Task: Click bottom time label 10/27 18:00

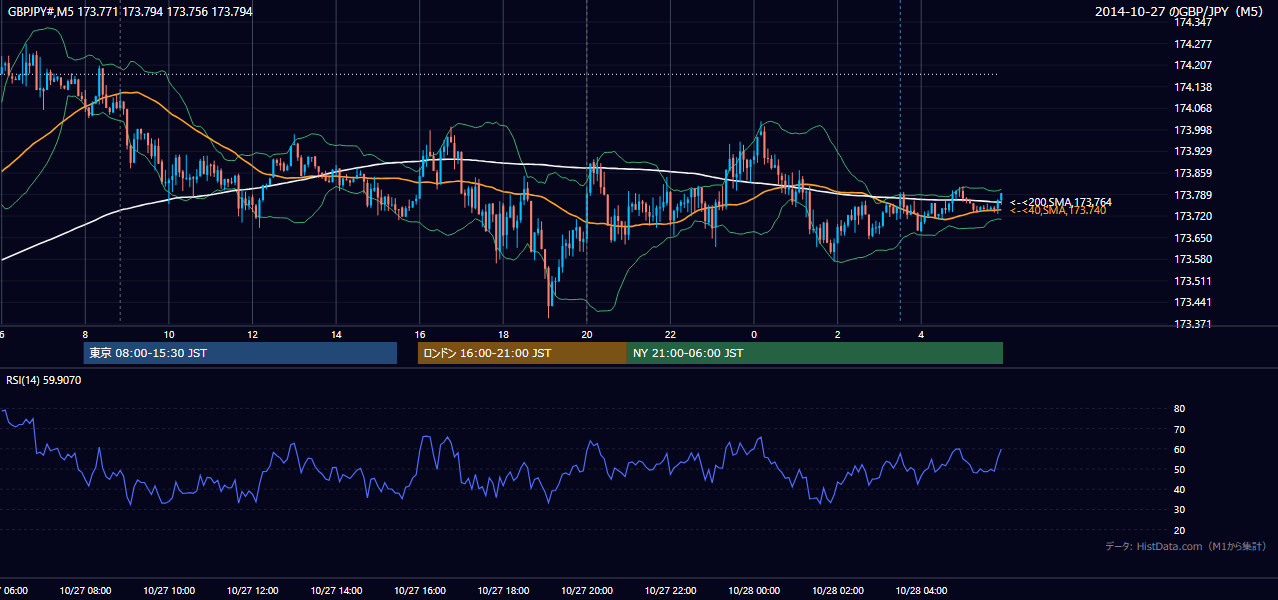Action: 503,590
